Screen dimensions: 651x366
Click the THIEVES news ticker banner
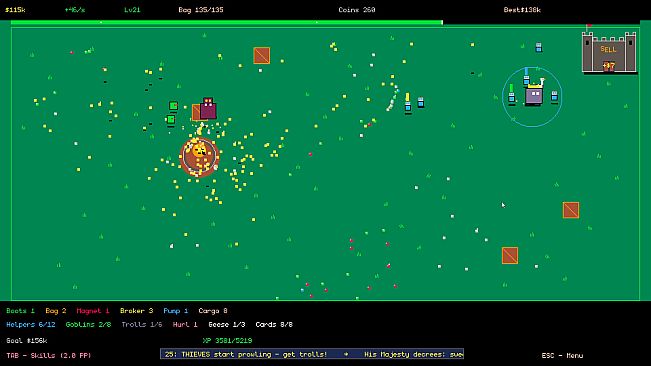pyautogui.click(x=312, y=354)
